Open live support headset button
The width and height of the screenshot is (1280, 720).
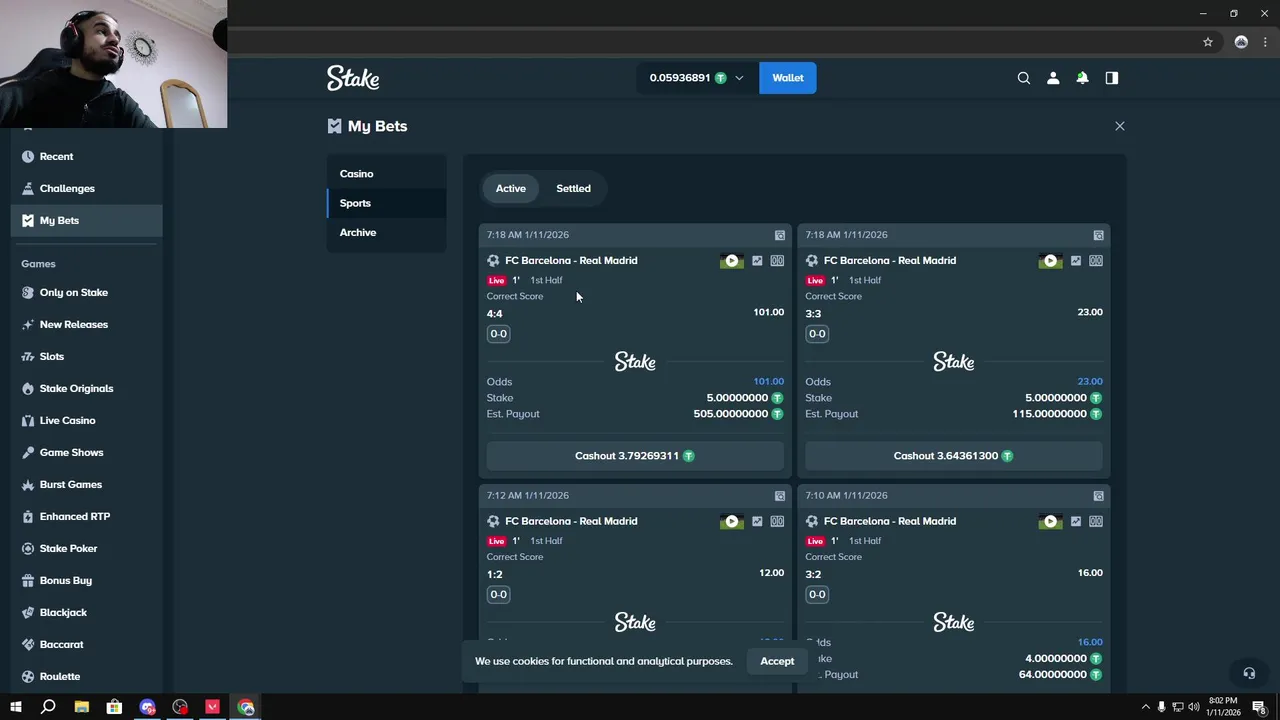point(1248,673)
